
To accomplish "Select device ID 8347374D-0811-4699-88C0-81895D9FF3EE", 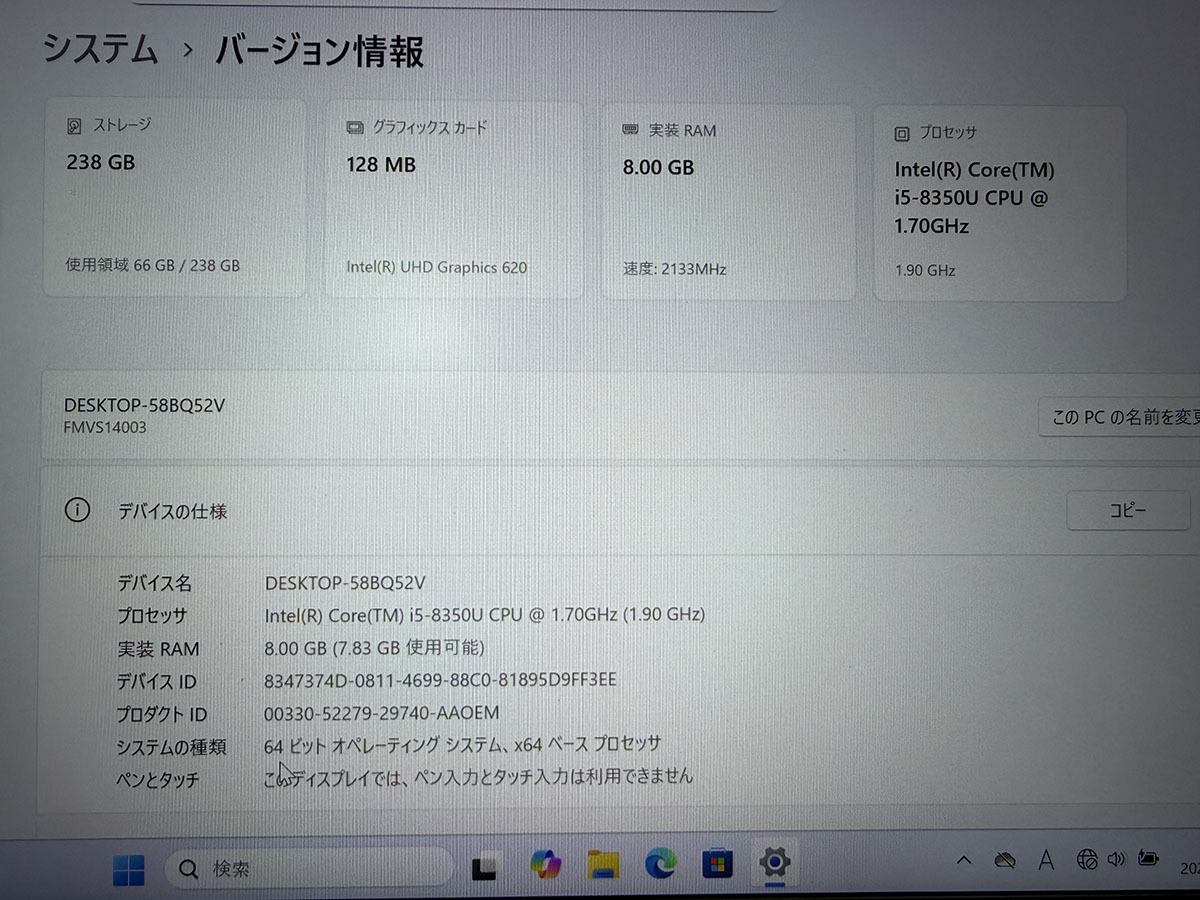I will (x=440, y=680).
